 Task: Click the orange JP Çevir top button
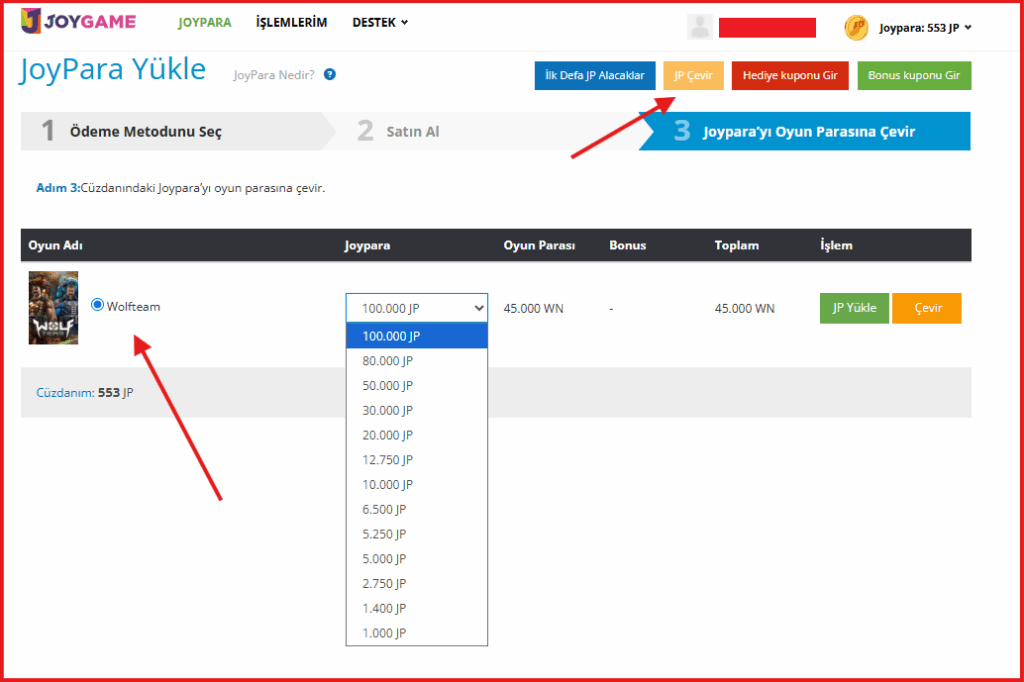coord(694,75)
